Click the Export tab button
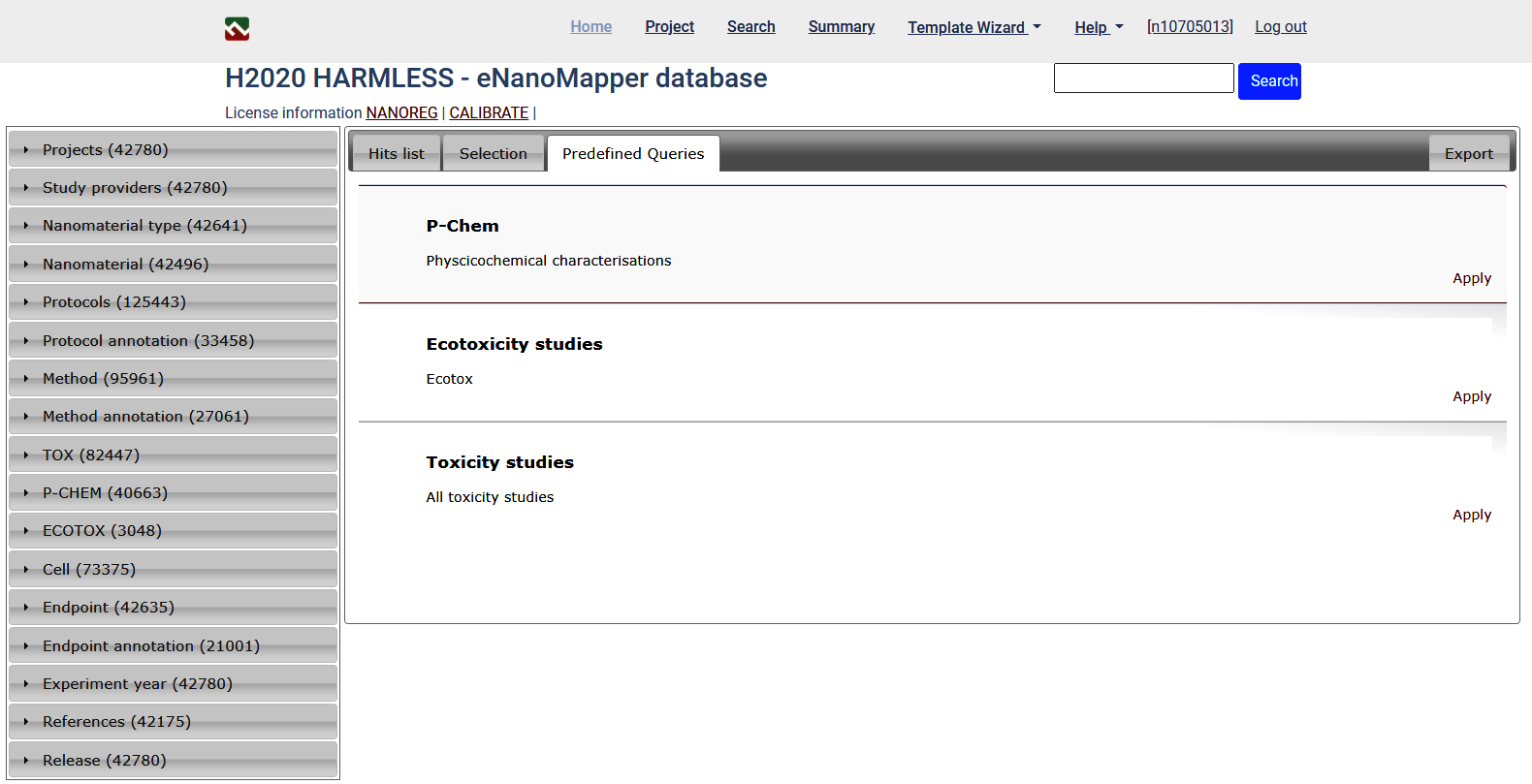 1469,153
